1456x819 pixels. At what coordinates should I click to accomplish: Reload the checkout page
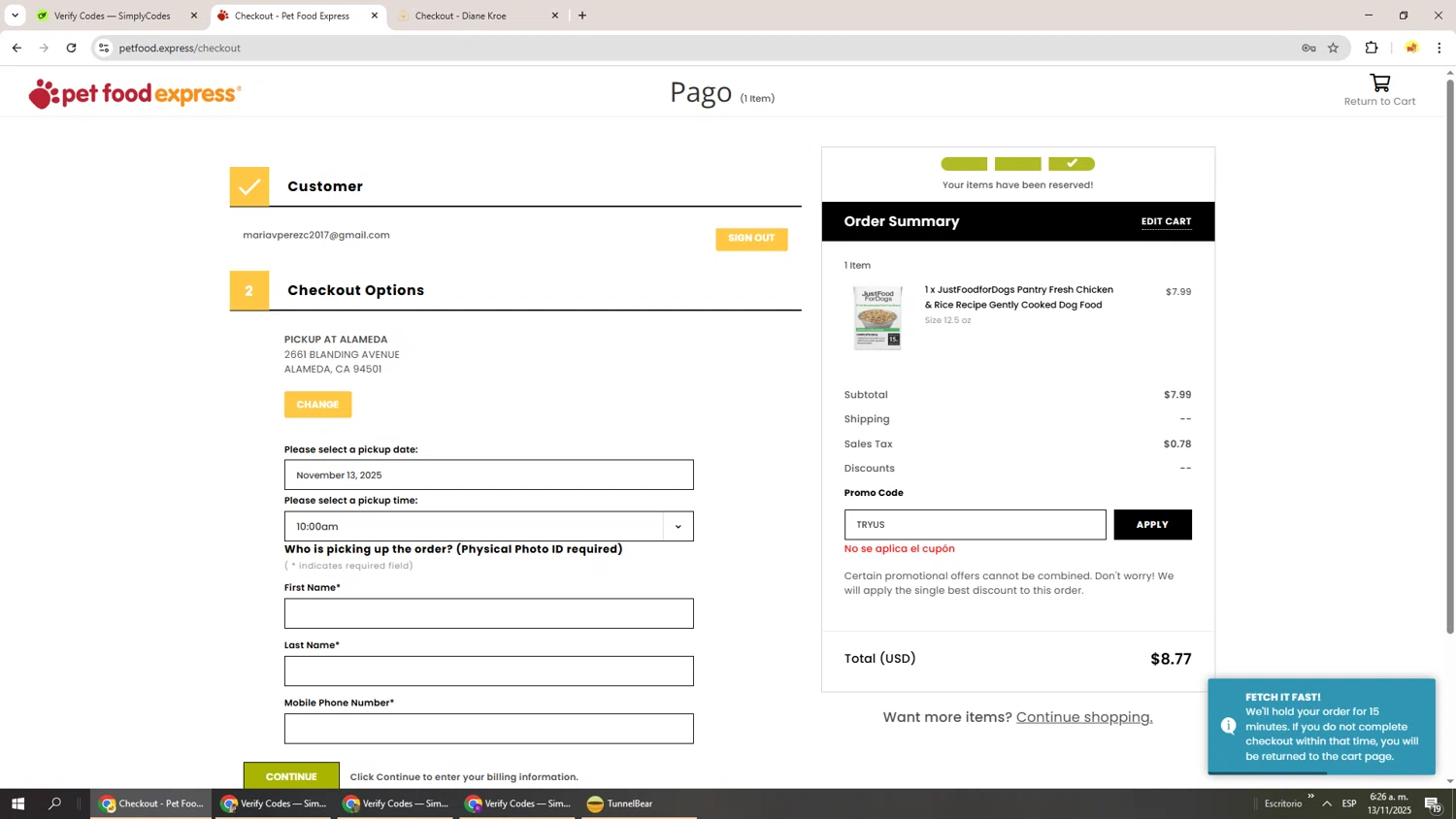click(71, 48)
